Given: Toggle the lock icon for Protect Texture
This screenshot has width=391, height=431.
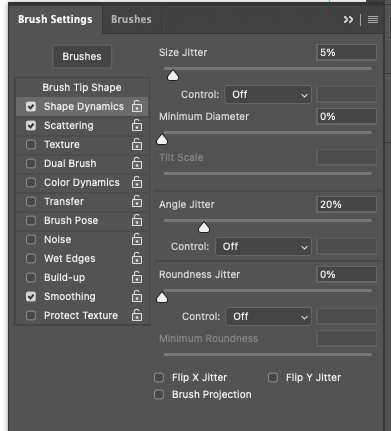Looking at the screenshot, I should (x=137, y=315).
